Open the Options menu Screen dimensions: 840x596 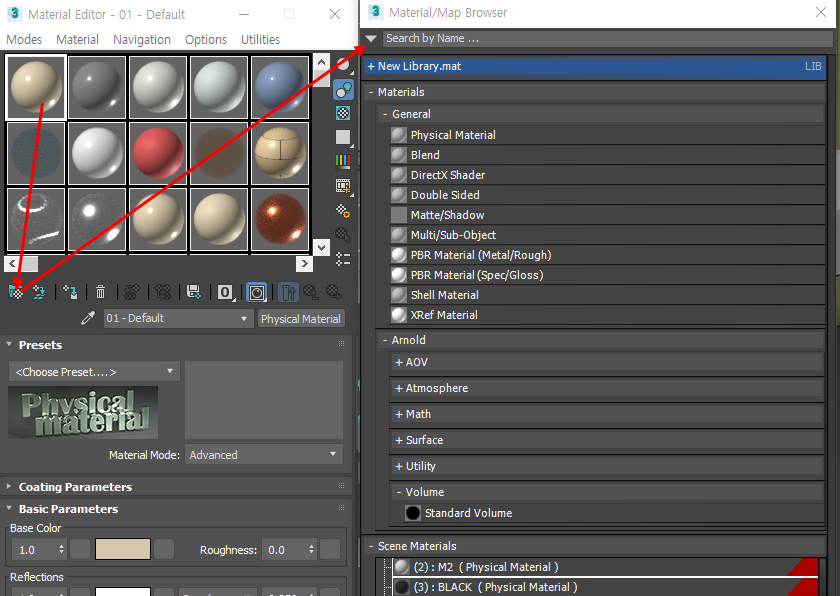coord(206,40)
